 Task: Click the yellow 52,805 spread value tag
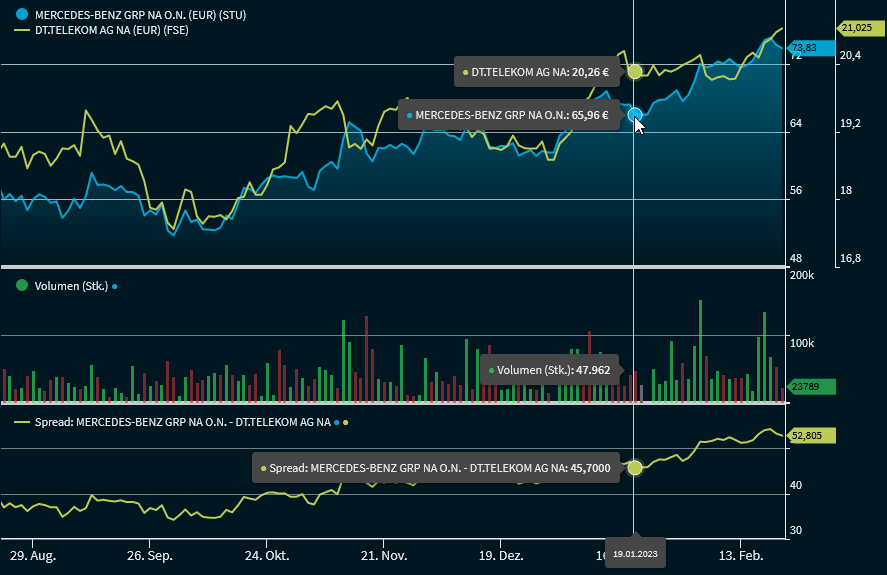[x=810, y=435]
